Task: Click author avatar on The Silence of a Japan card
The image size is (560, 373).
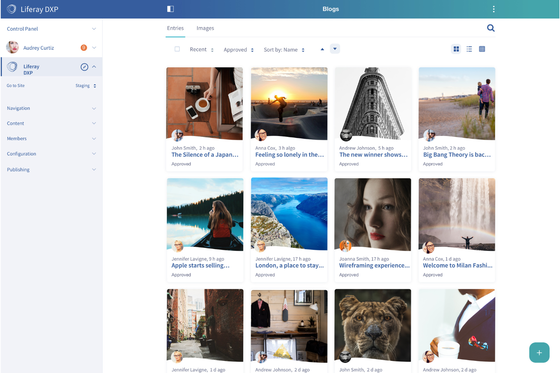Action: [178, 135]
